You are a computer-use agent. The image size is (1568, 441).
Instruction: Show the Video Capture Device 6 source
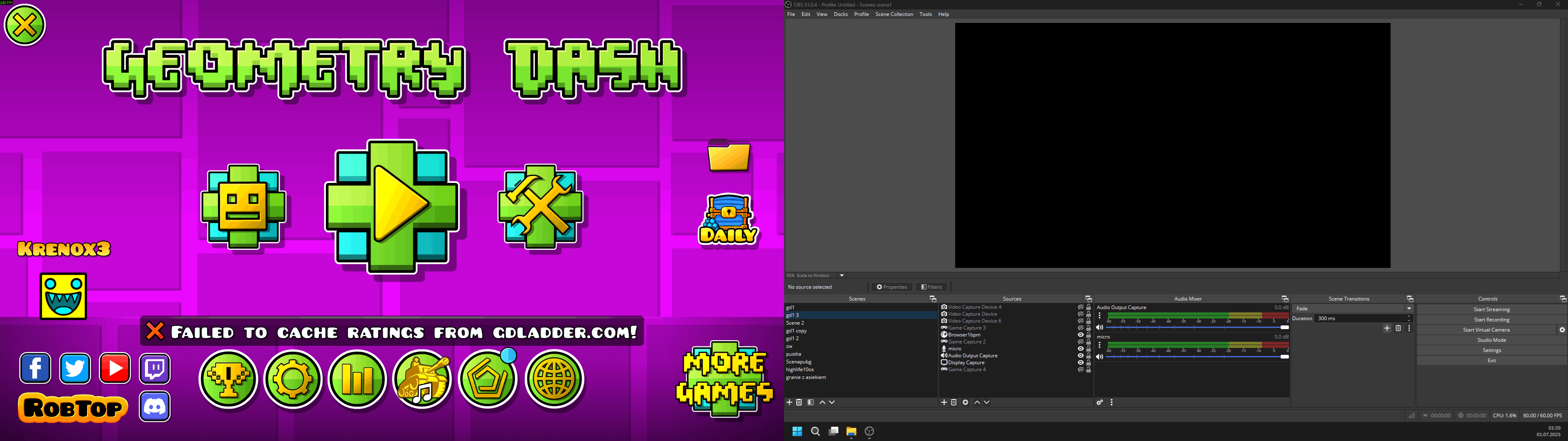point(1081,321)
